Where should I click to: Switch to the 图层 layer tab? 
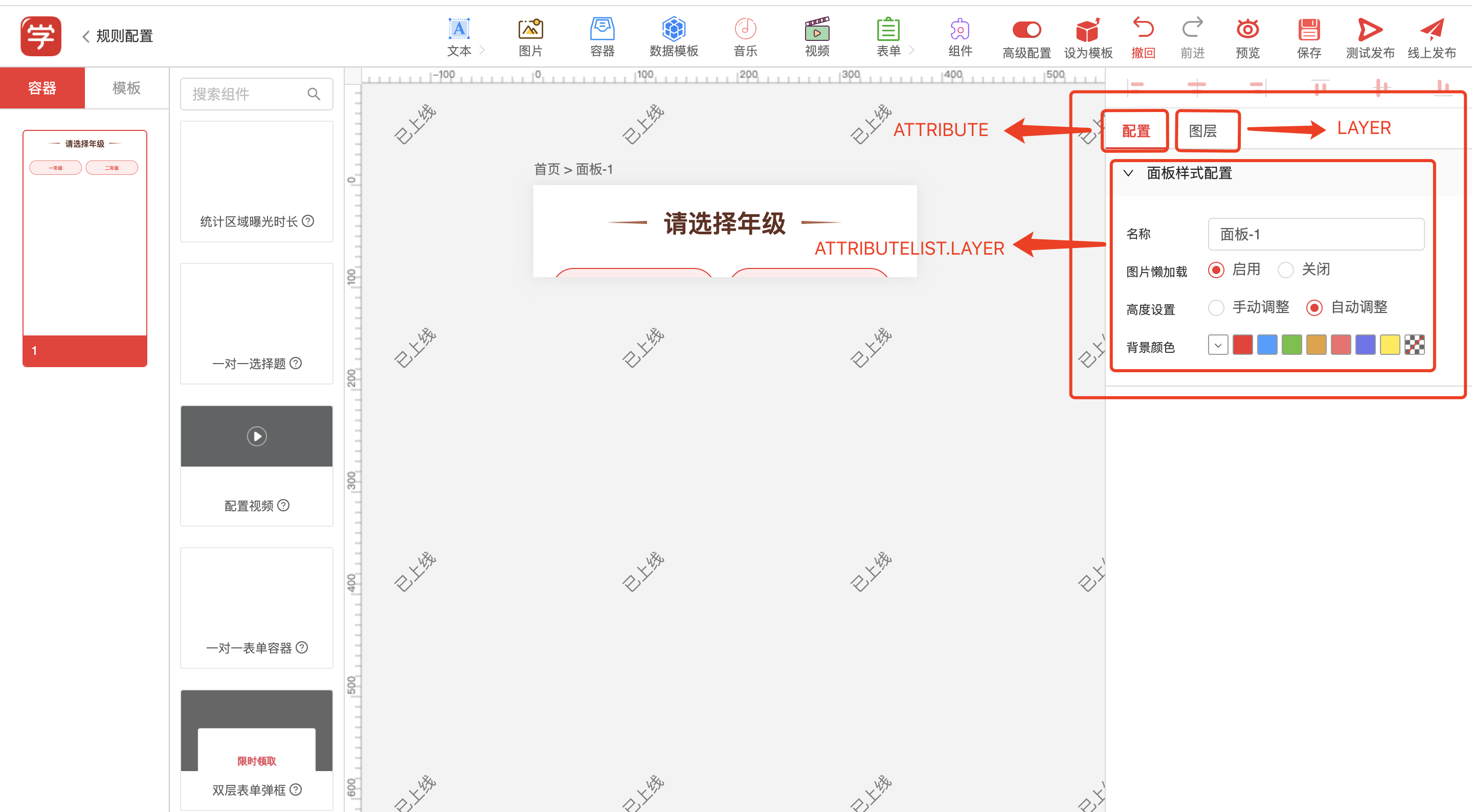(x=1203, y=131)
